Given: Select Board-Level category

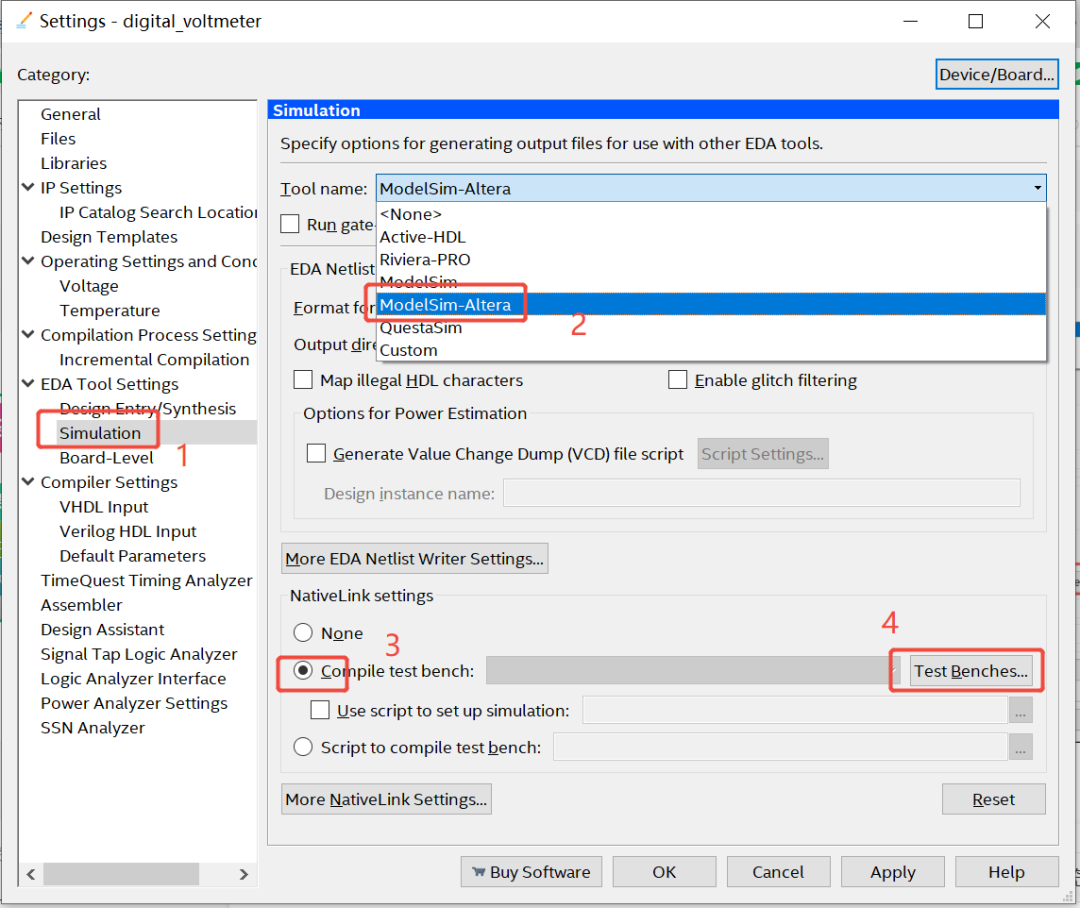Looking at the screenshot, I should pos(107,457).
